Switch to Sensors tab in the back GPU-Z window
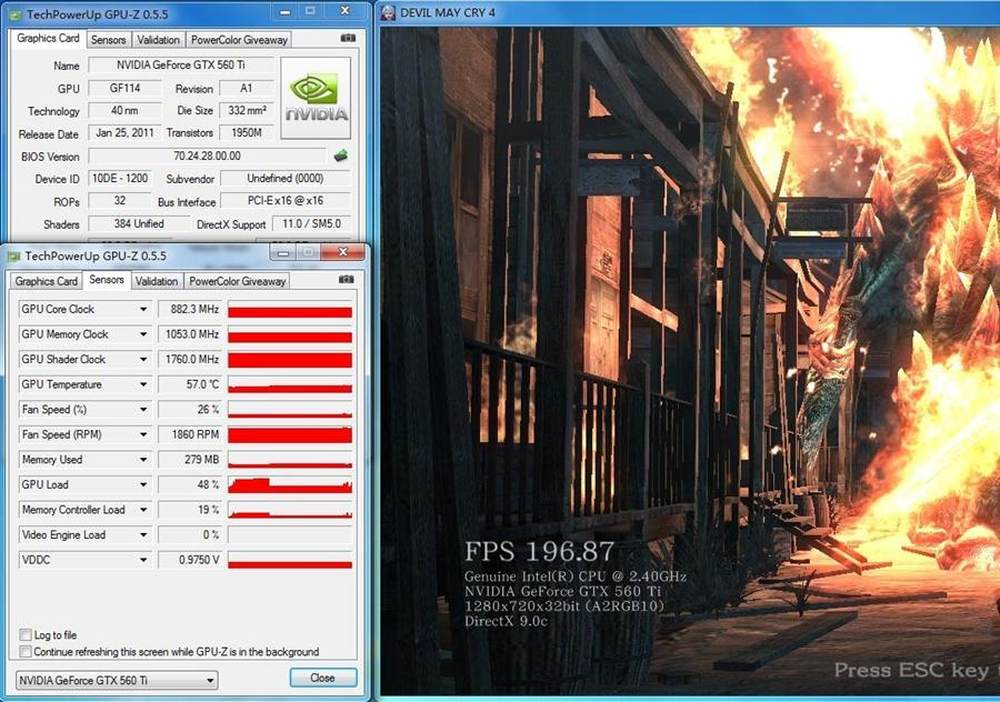 click(108, 40)
